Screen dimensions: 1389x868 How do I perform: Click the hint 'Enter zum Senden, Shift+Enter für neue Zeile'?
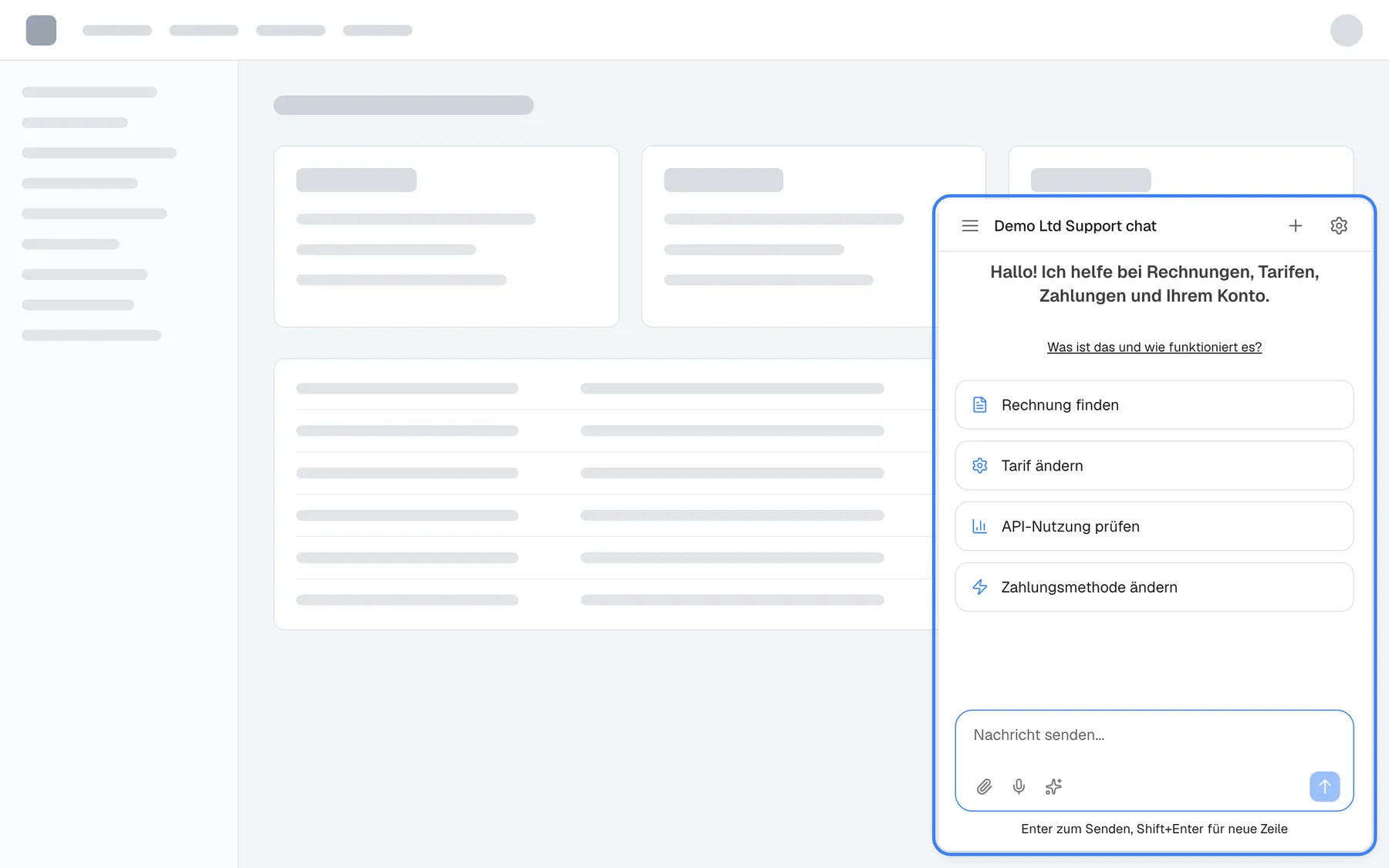pos(1154,829)
